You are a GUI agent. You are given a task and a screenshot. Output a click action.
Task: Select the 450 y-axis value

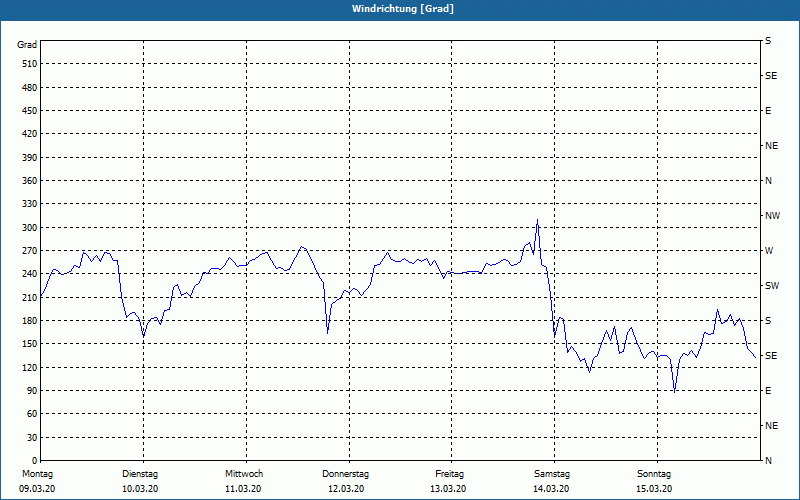30,111
